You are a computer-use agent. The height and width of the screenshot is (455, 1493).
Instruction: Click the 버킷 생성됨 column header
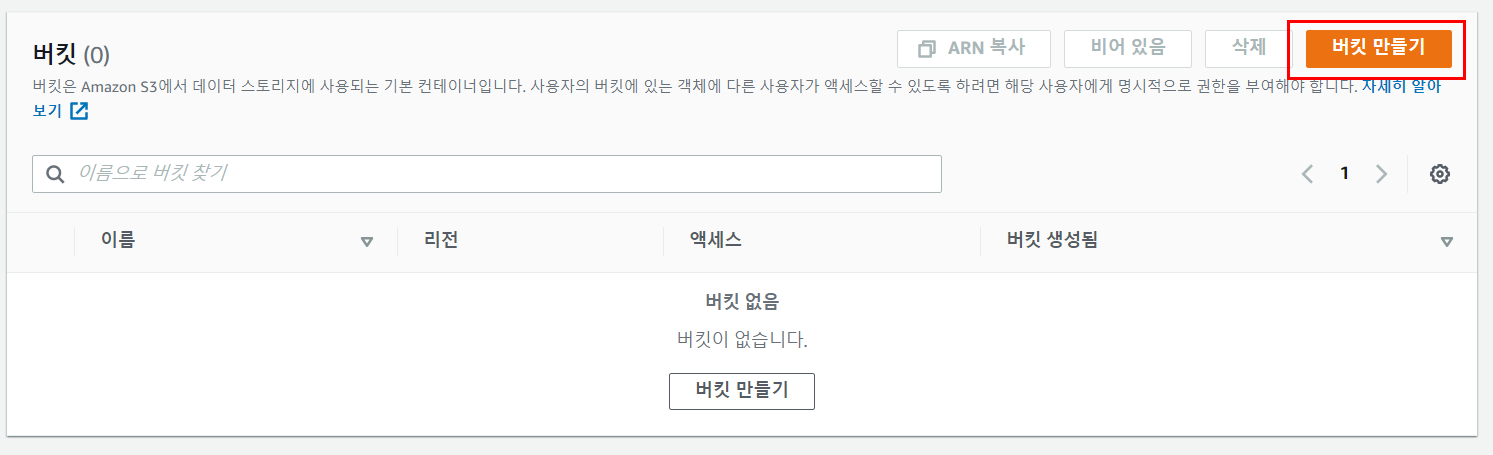pyautogui.click(x=1052, y=240)
